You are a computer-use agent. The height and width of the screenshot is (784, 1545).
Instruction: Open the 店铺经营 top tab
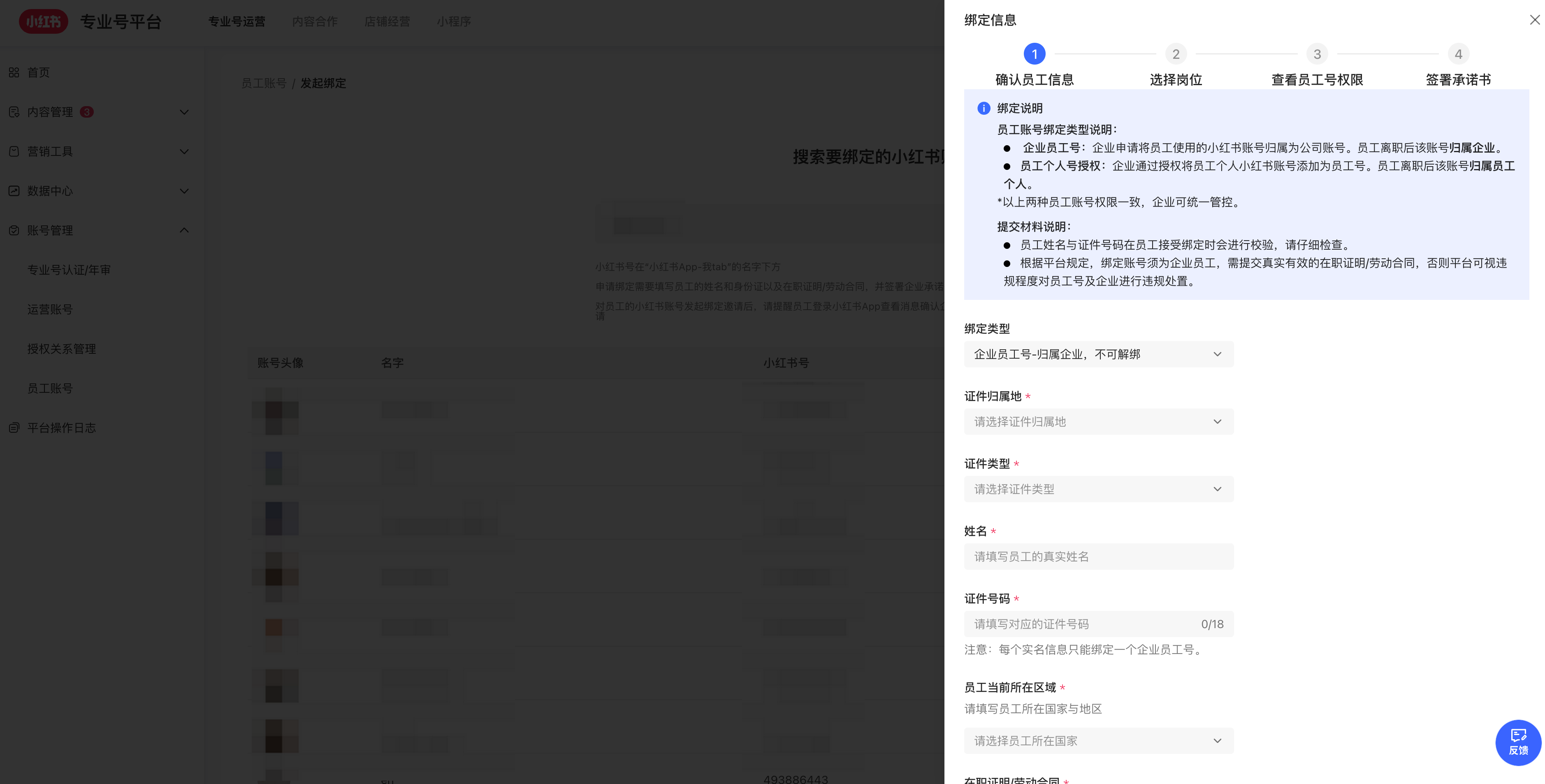point(387,21)
